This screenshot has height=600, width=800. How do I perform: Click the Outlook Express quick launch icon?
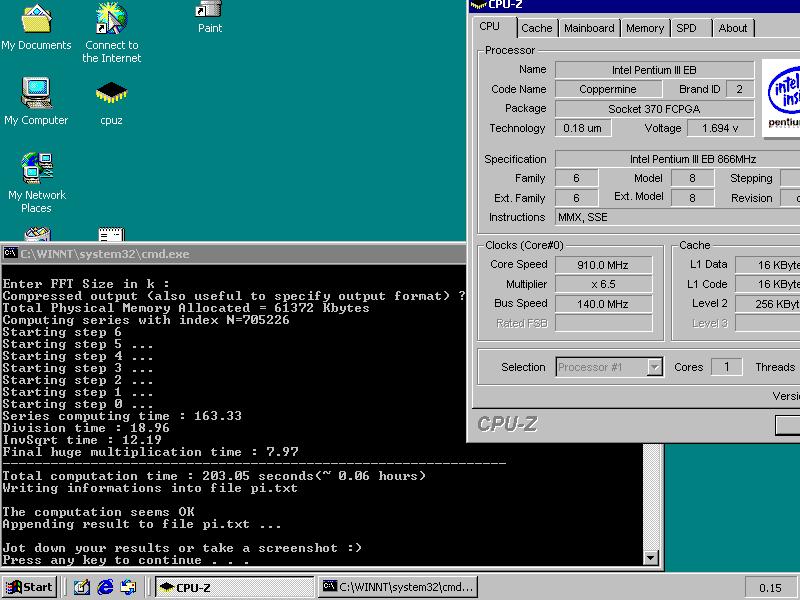pos(128,587)
